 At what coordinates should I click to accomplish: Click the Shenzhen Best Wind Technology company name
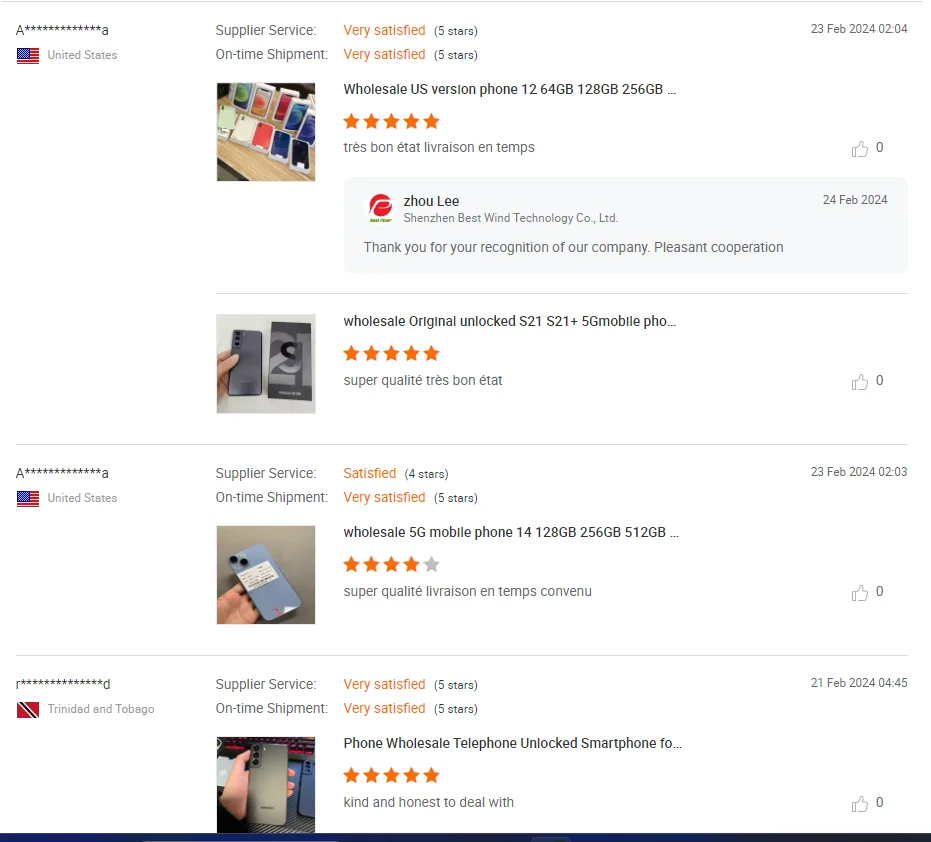511,218
